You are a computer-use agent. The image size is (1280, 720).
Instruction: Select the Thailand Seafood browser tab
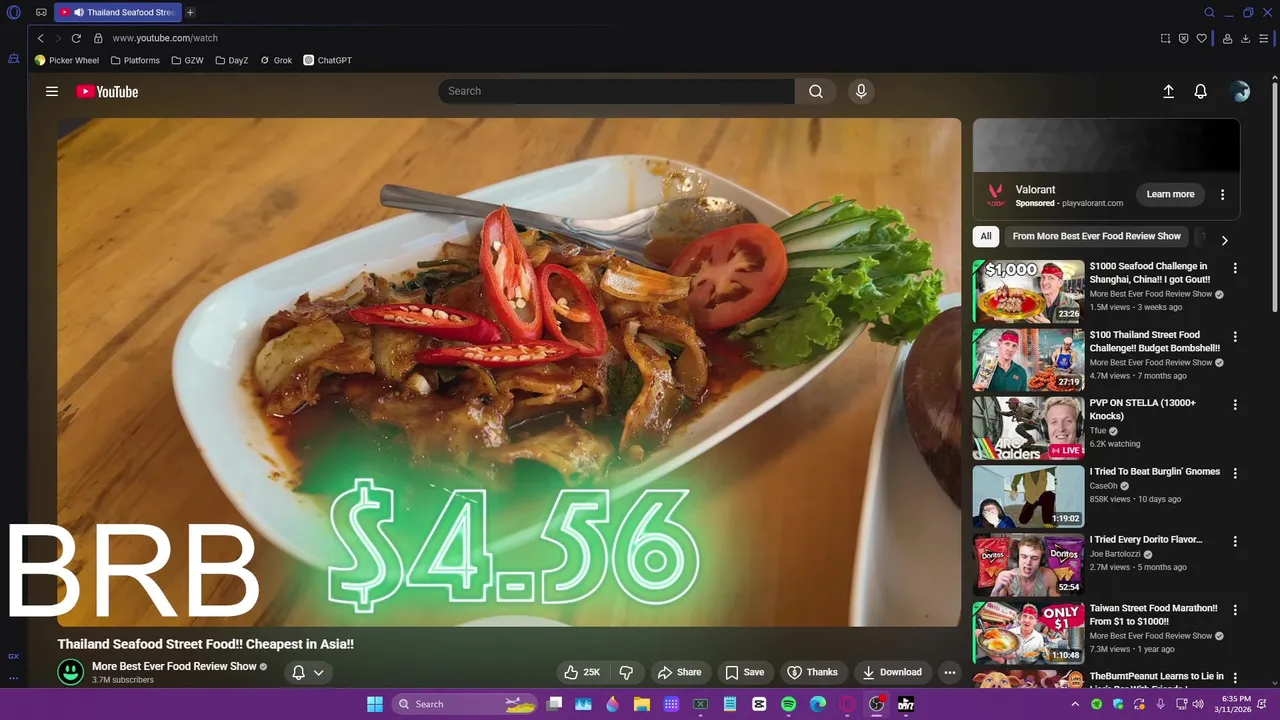point(118,13)
